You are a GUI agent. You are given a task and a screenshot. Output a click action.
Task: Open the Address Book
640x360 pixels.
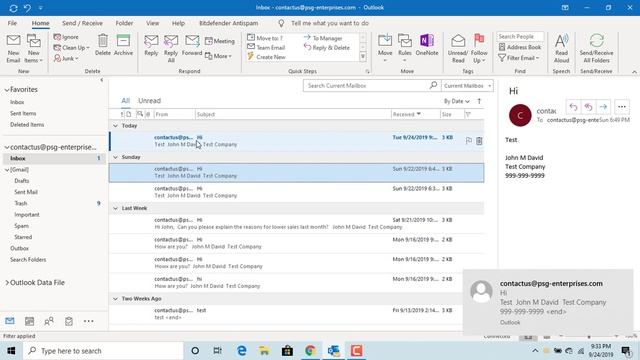click(520, 47)
